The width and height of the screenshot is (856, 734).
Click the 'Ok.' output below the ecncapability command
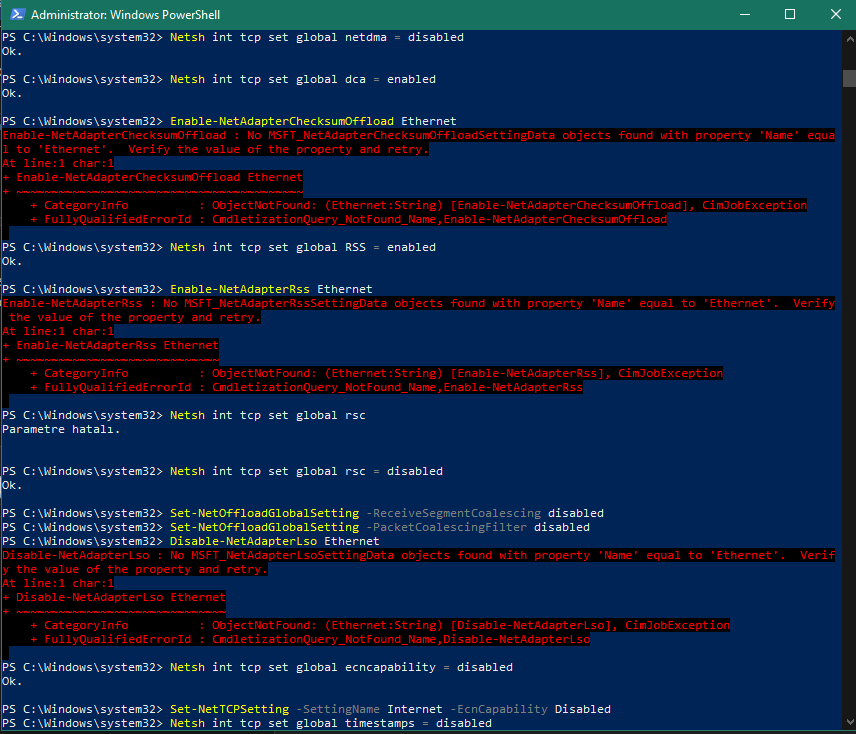point(12,681)
